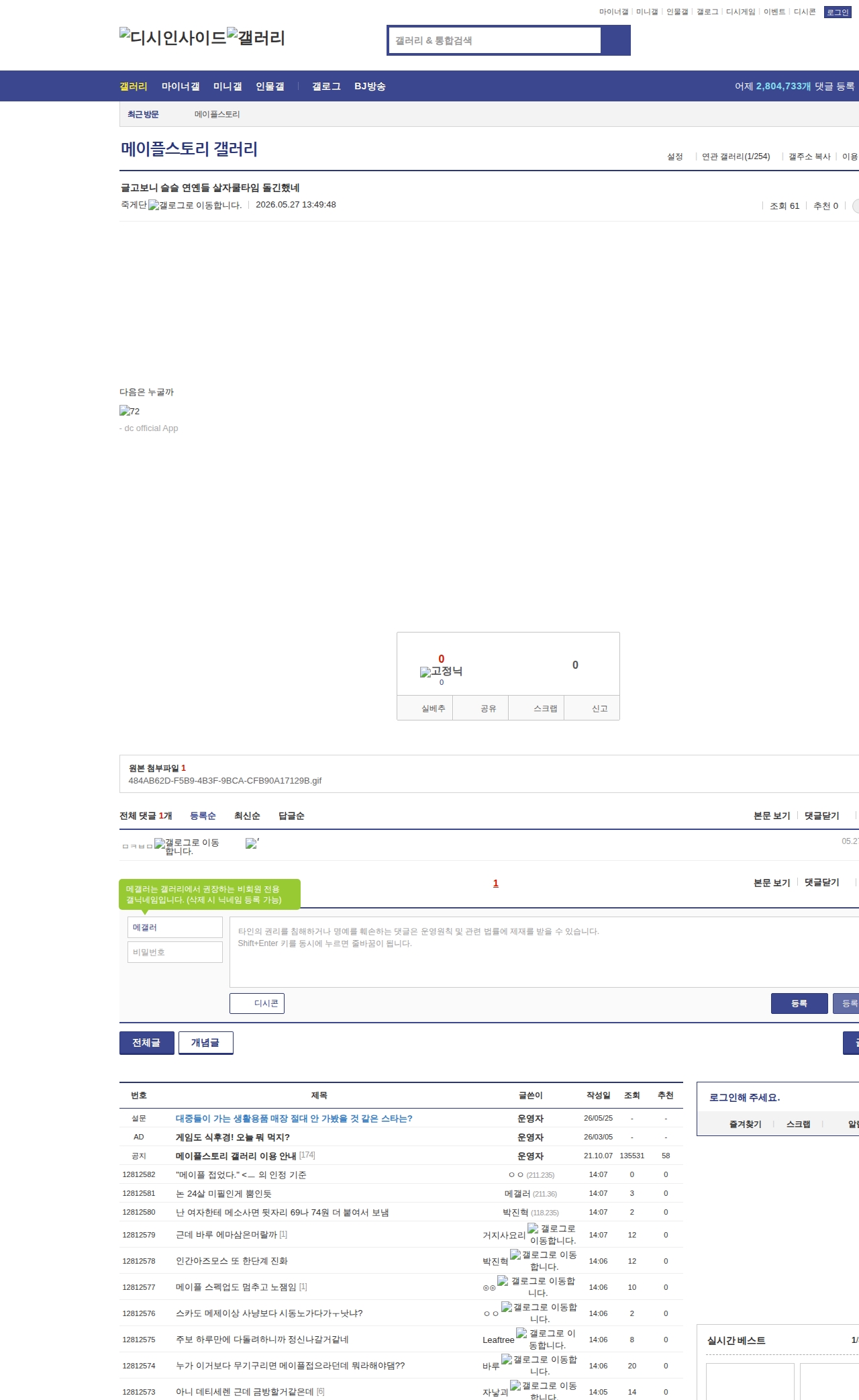Open gallog icon beside 바루

click(539, 1365)
